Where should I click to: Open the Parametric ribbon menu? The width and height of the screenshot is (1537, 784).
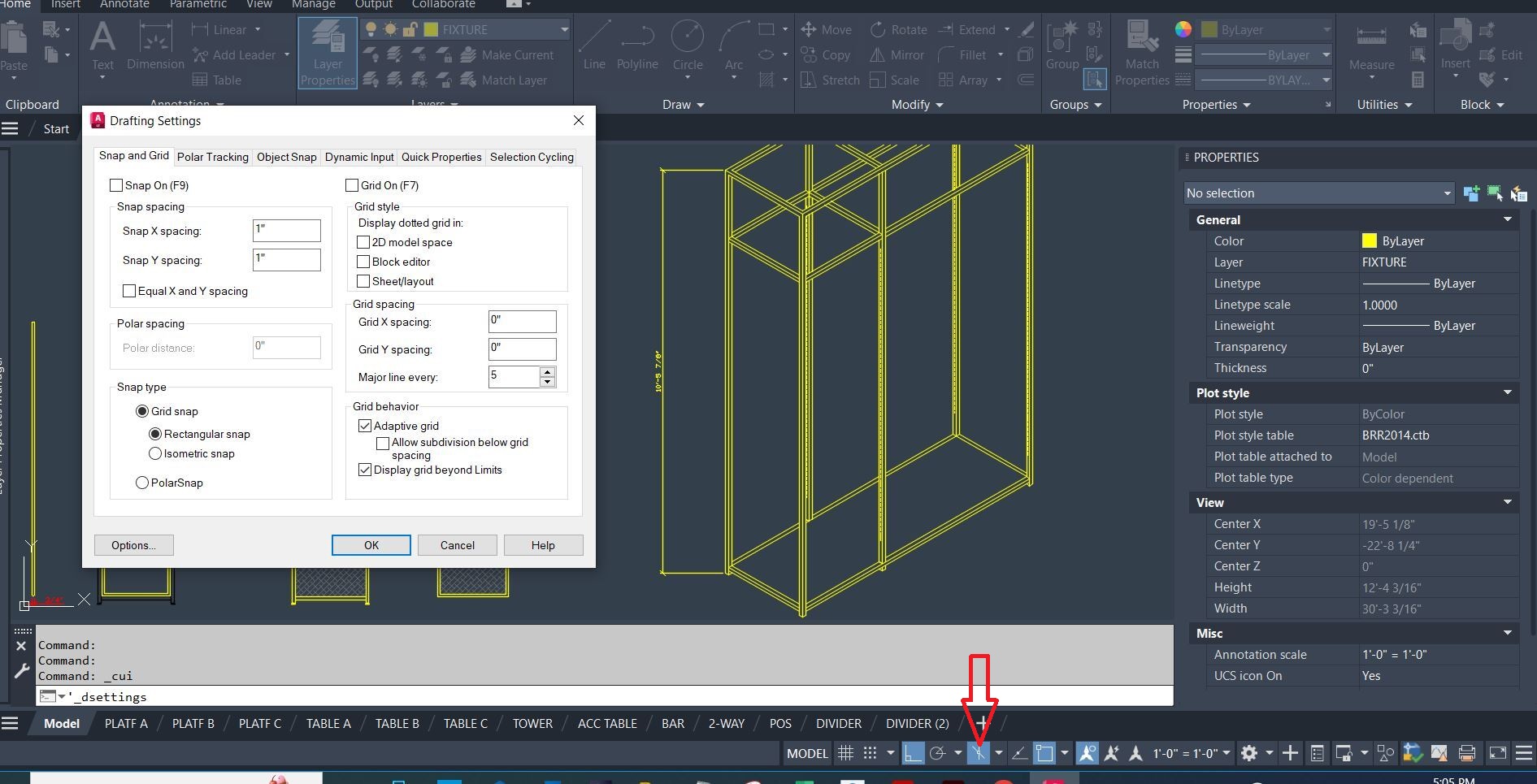pos(198,5)
